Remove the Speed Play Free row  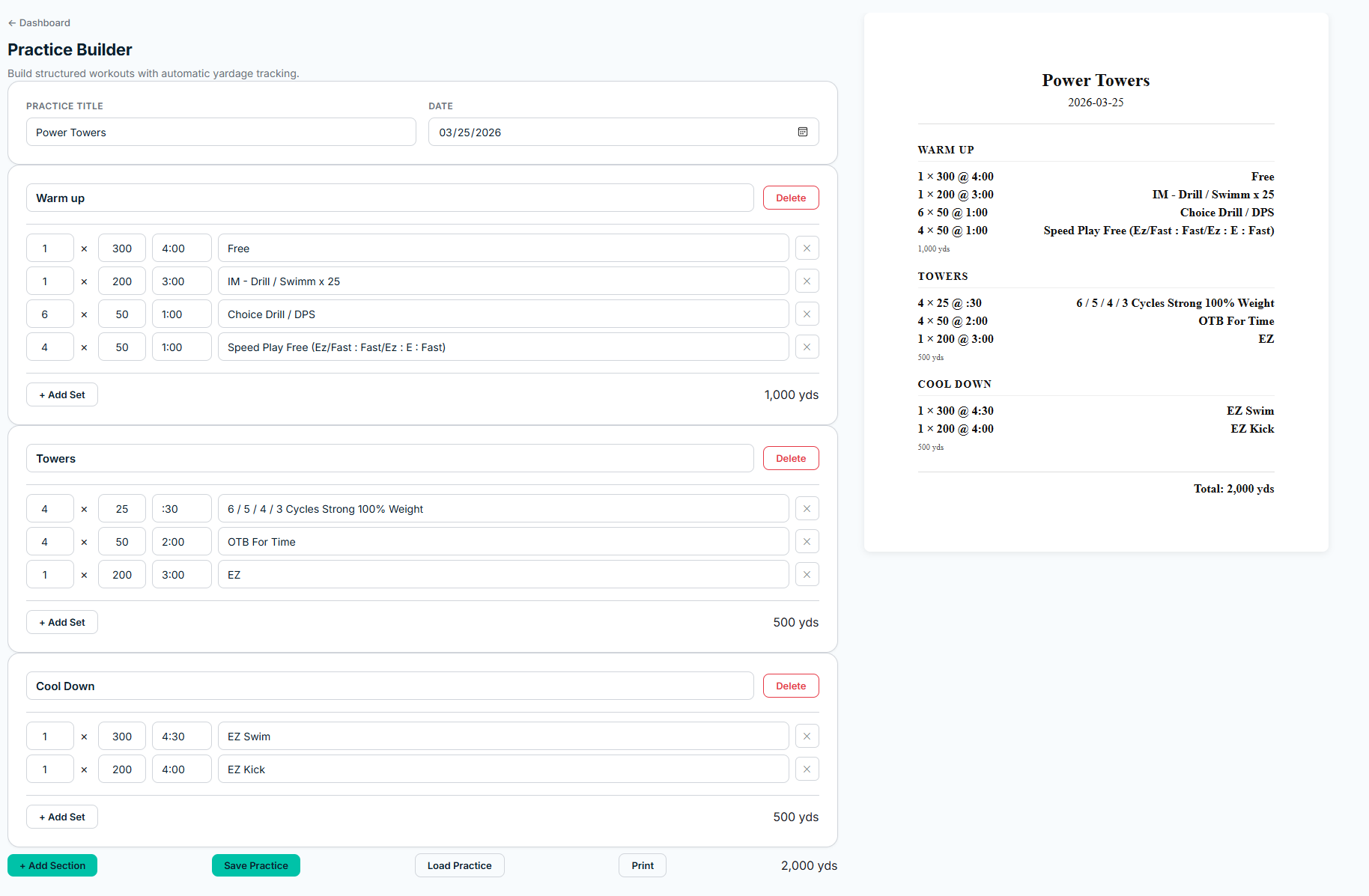click(x=807, y=347)
